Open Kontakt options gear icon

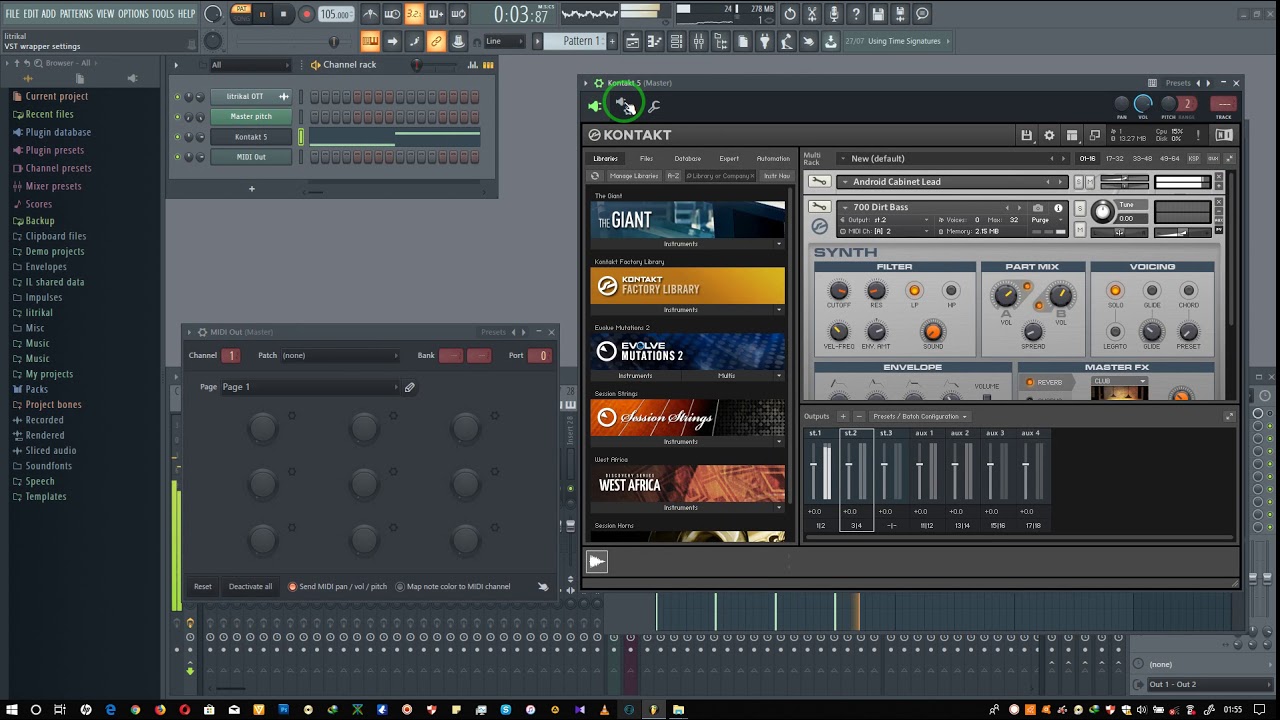pos(1049,135)
